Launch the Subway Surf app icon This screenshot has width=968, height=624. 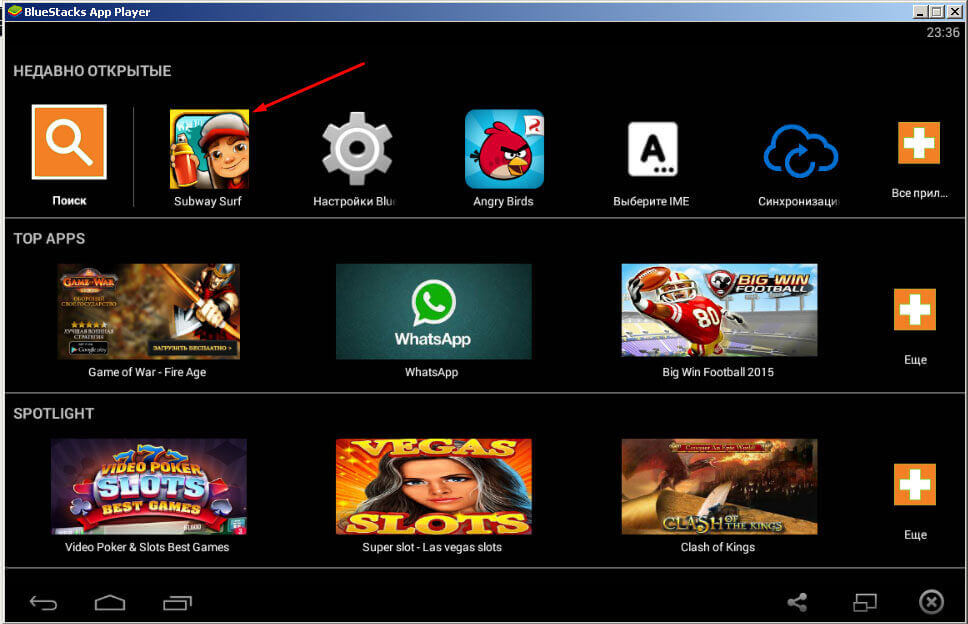pos(209,149)
